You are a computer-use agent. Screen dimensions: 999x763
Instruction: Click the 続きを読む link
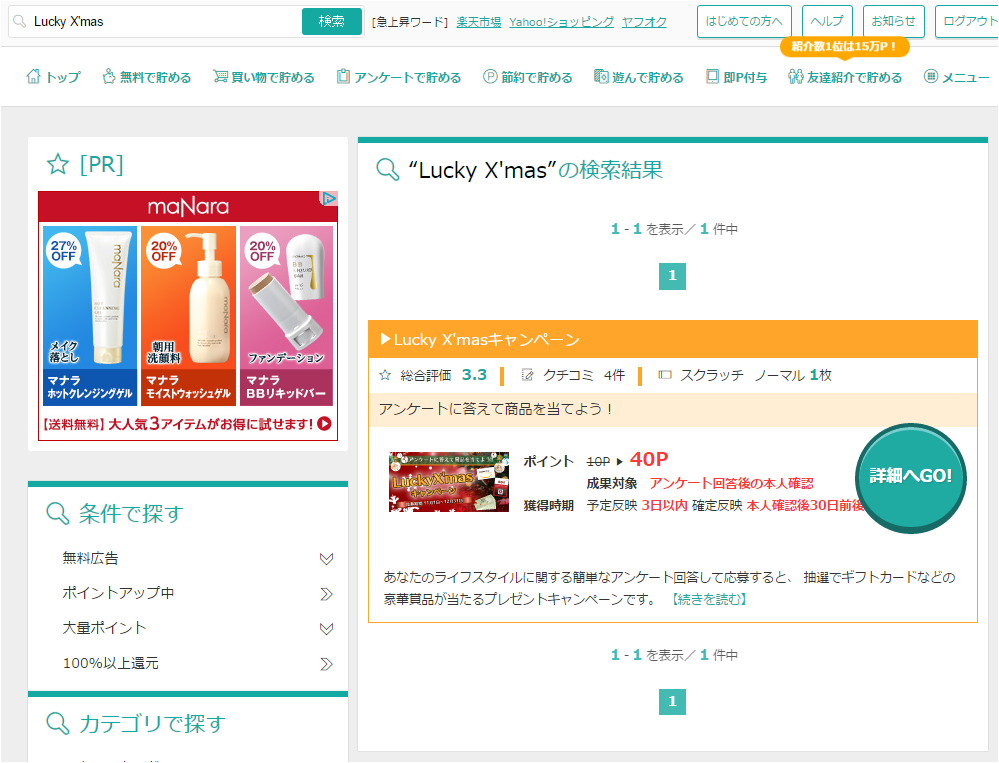[x=708, y=599]
